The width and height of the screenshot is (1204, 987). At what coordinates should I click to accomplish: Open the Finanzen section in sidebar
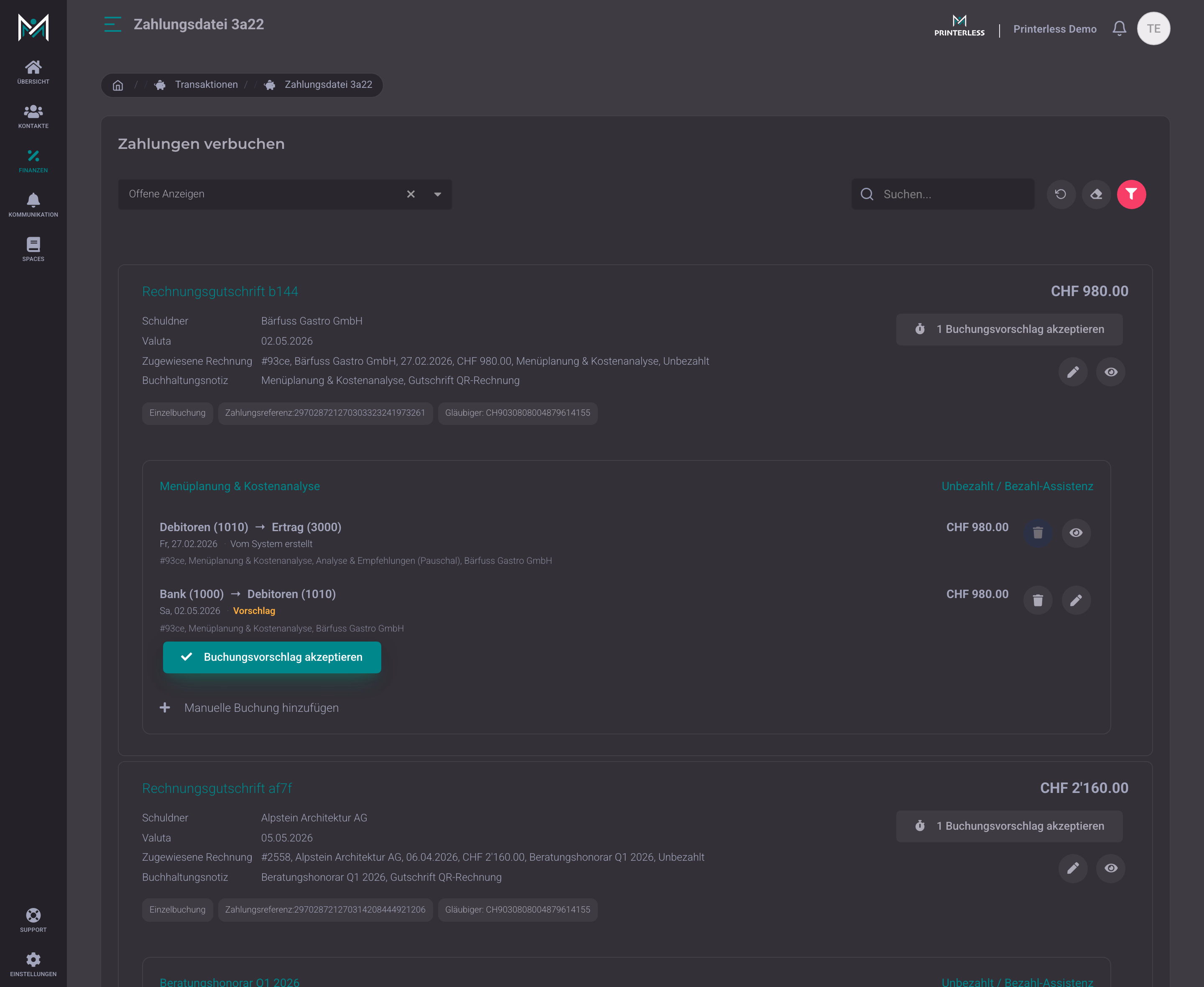pos(33,161)
